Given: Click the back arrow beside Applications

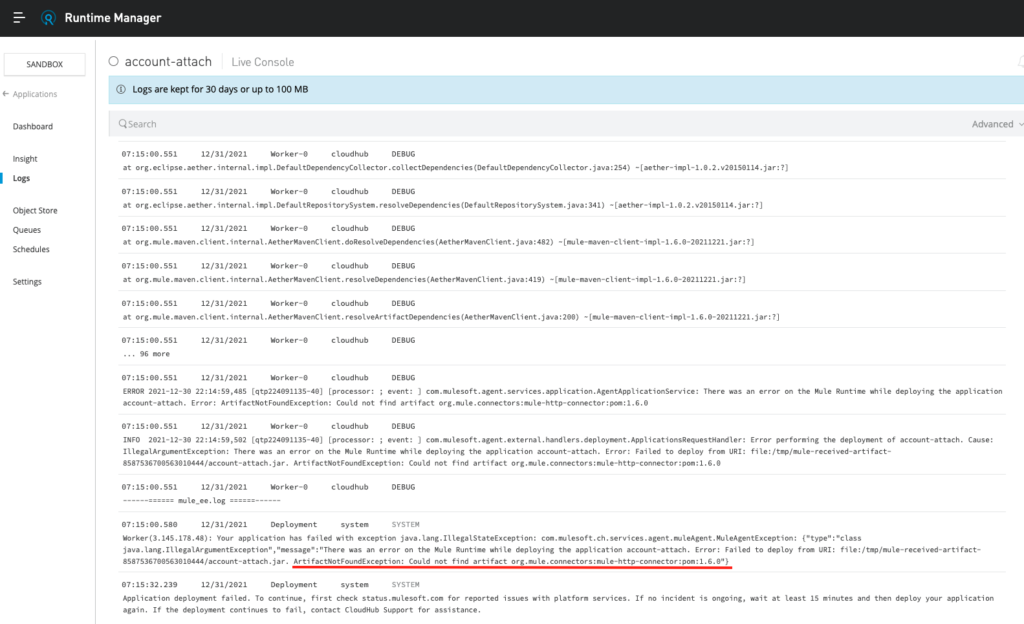Looking at the screenshot, I should pyautogui.click(x=6, y=94).
